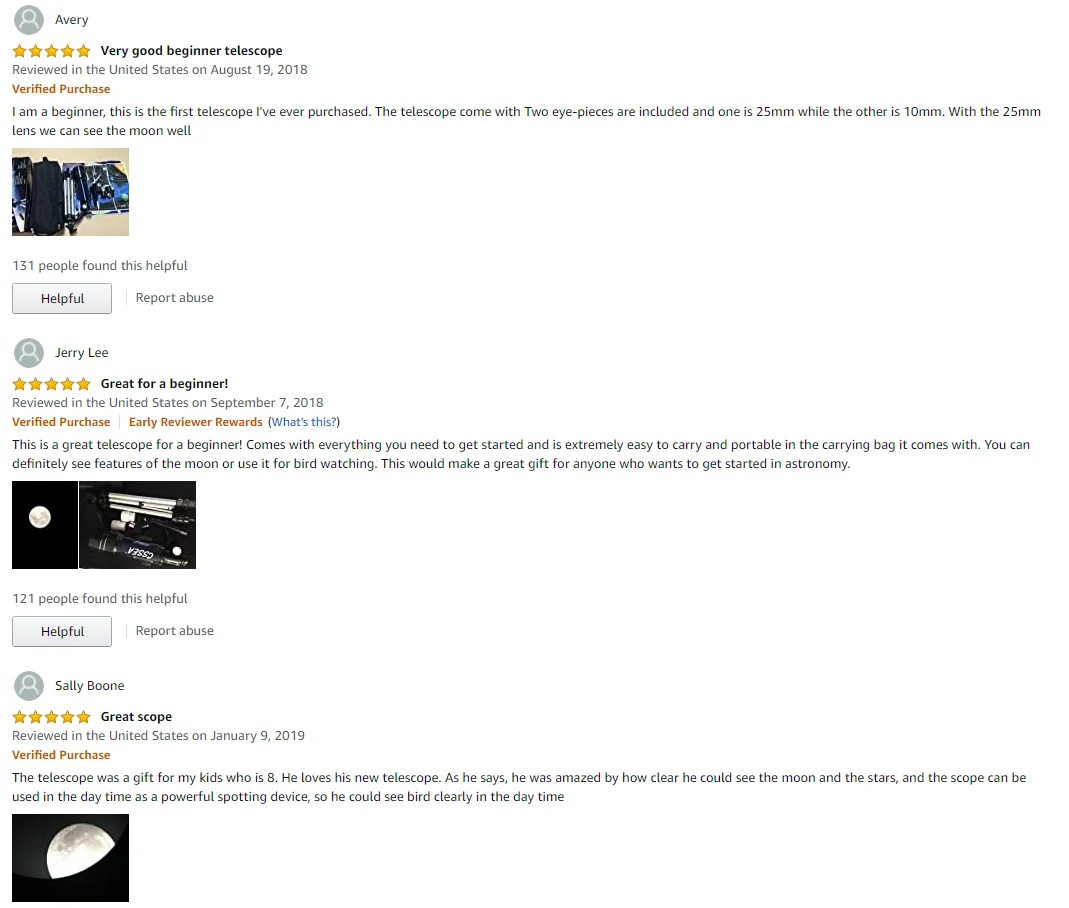Mark Avery's review as Helpful

pyautogui.click(x=62, y=299)
